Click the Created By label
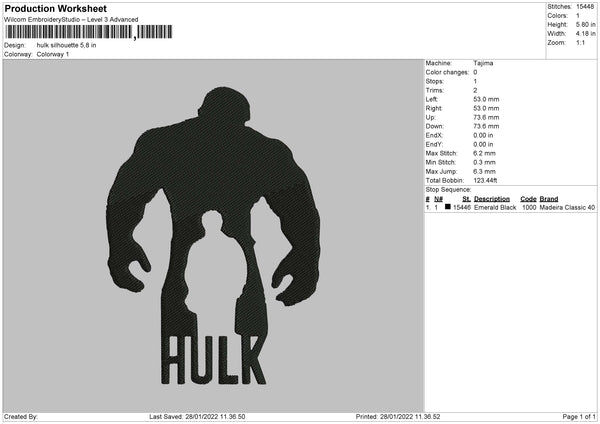600x424 pixels. [21, 417]
